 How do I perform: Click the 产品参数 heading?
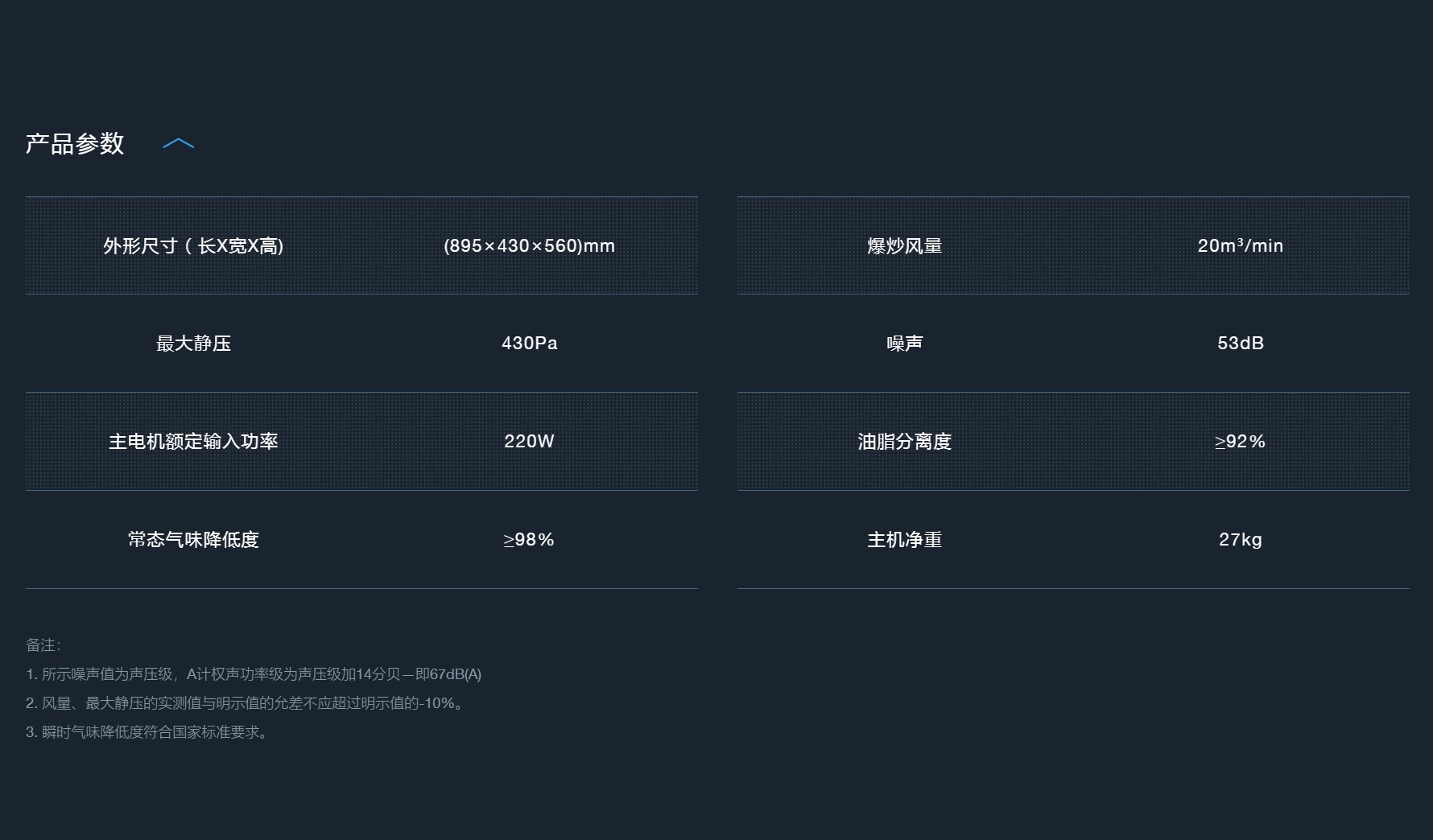75,144
